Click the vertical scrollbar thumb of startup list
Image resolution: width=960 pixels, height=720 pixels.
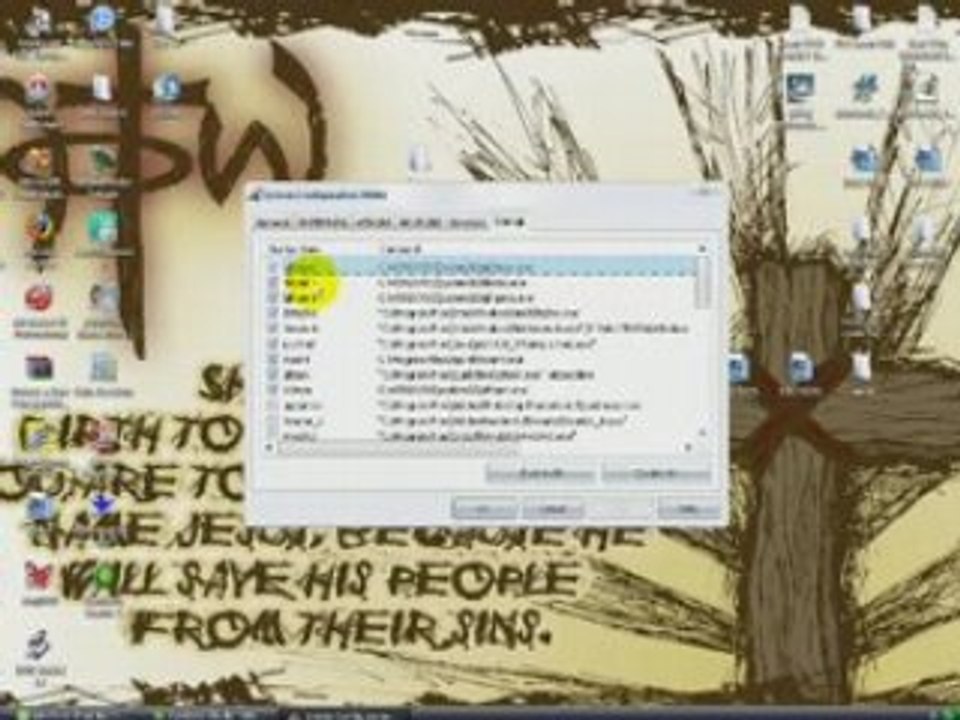click(703, 282)
